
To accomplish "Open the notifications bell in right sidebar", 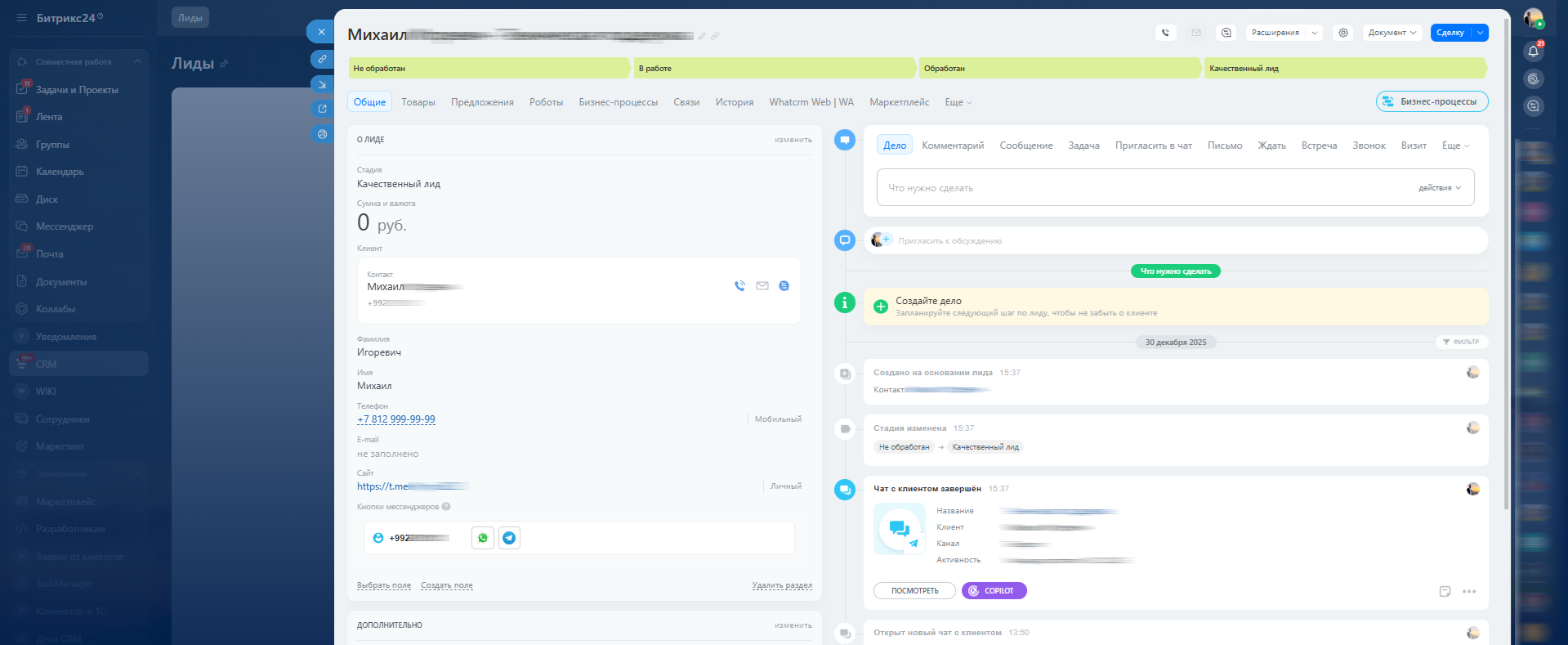I will 1533,52.
